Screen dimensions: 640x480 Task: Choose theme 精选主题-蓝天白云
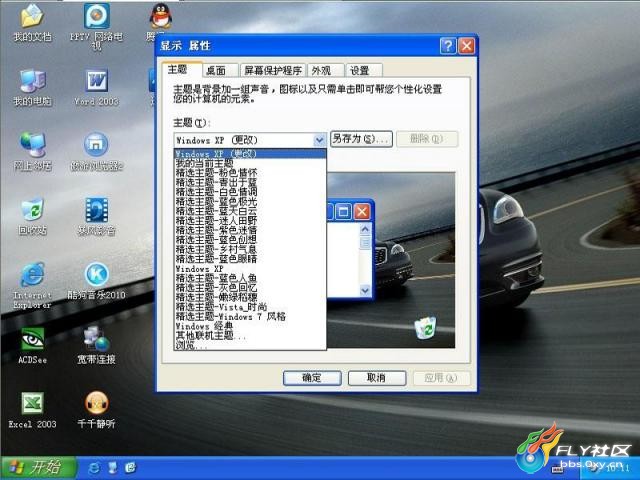click(250, 211)
